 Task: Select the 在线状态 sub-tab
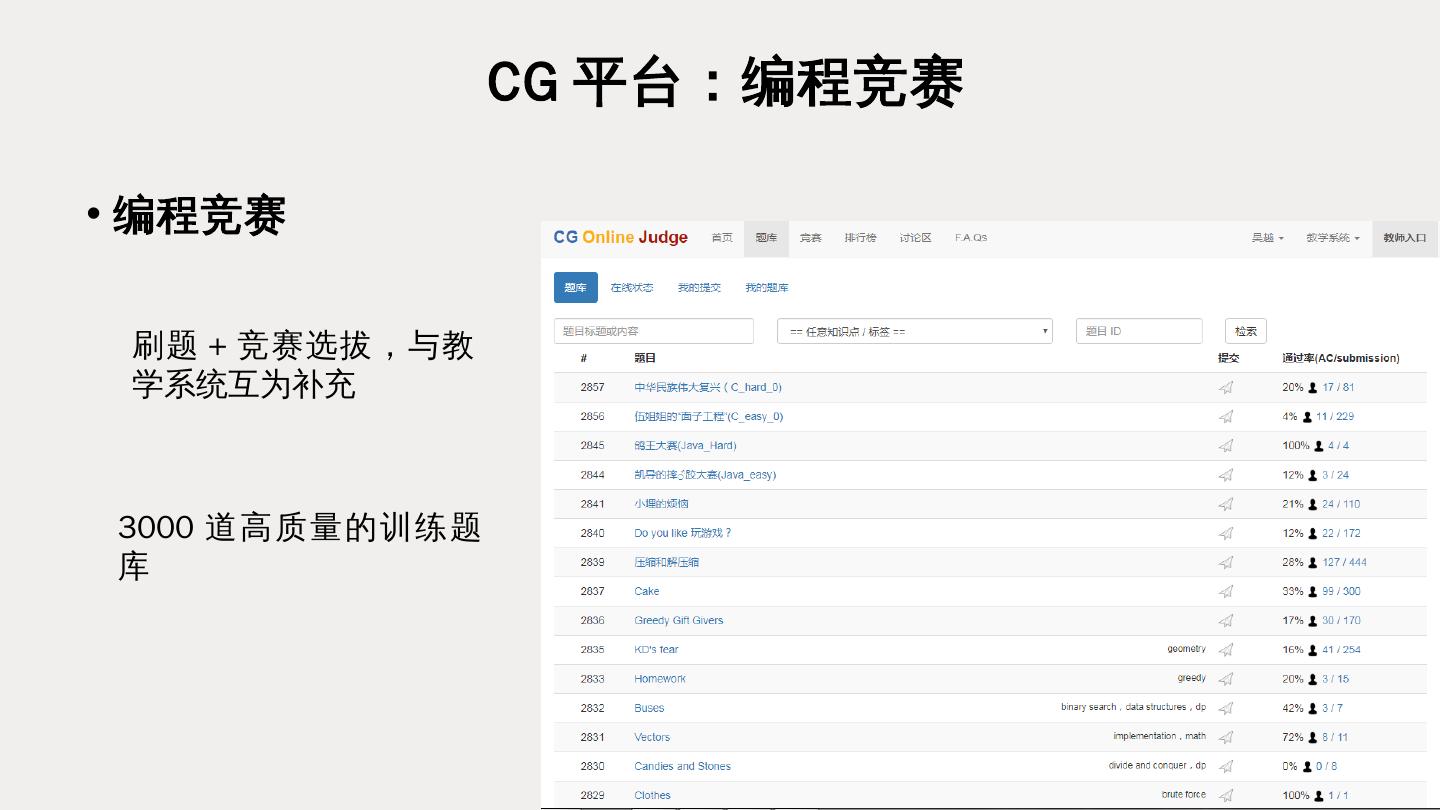tap(632, 288)
